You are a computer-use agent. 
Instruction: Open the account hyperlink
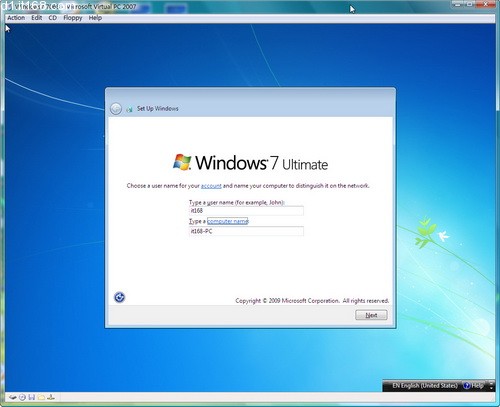click(211, 186)
